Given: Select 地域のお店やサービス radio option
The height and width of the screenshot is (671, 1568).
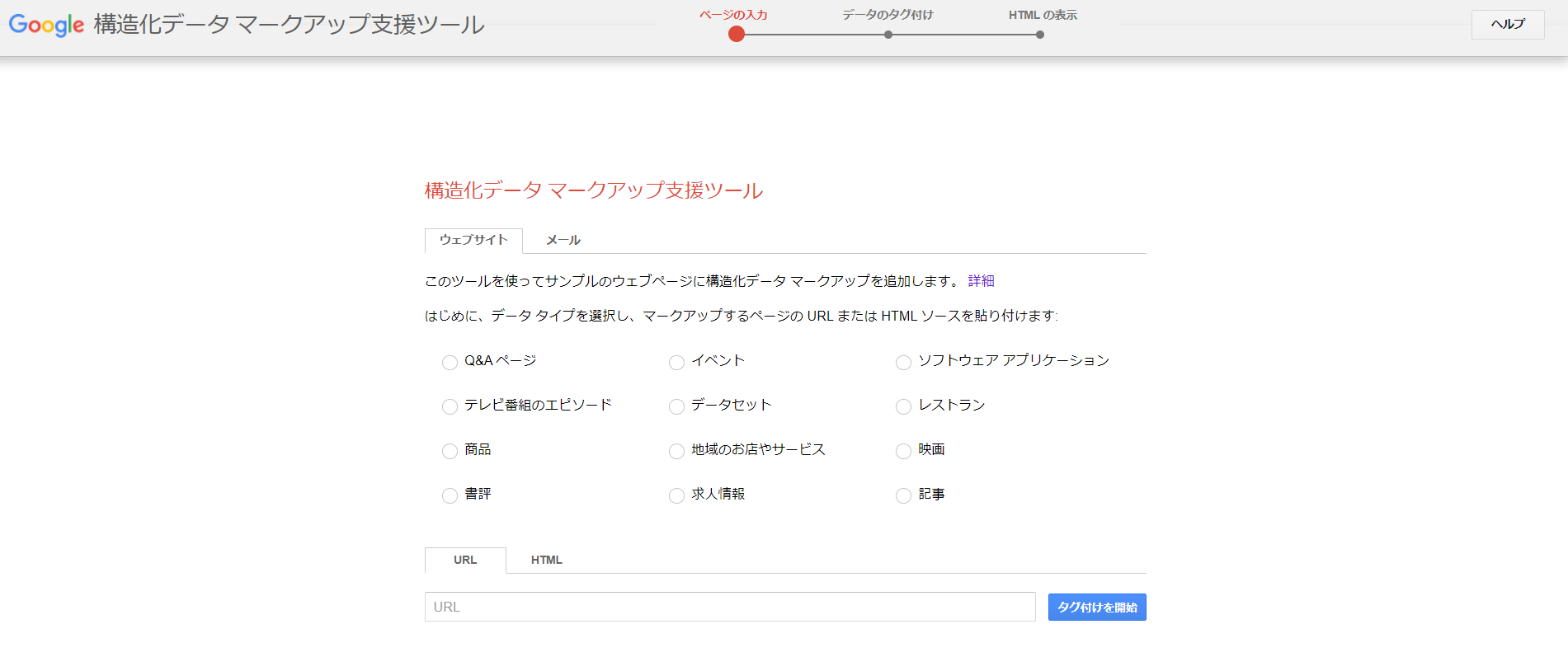Looking at the screenshot, I should [676, 451].
